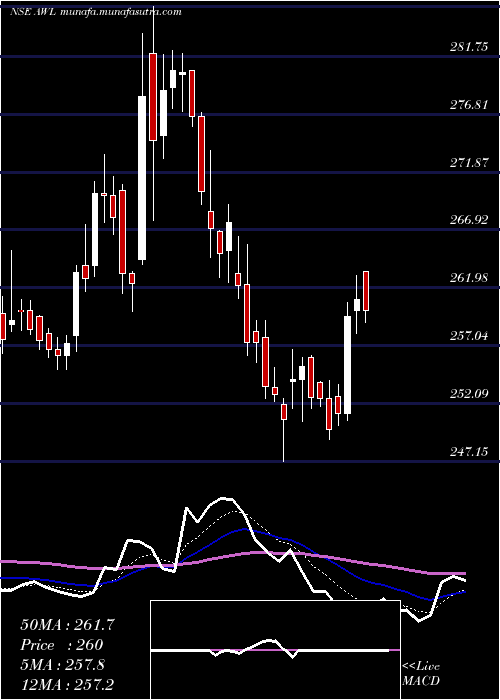This screenshot has height=700, width=500.
Task: Select the 247.15 price level label
Action: [469, 452]
